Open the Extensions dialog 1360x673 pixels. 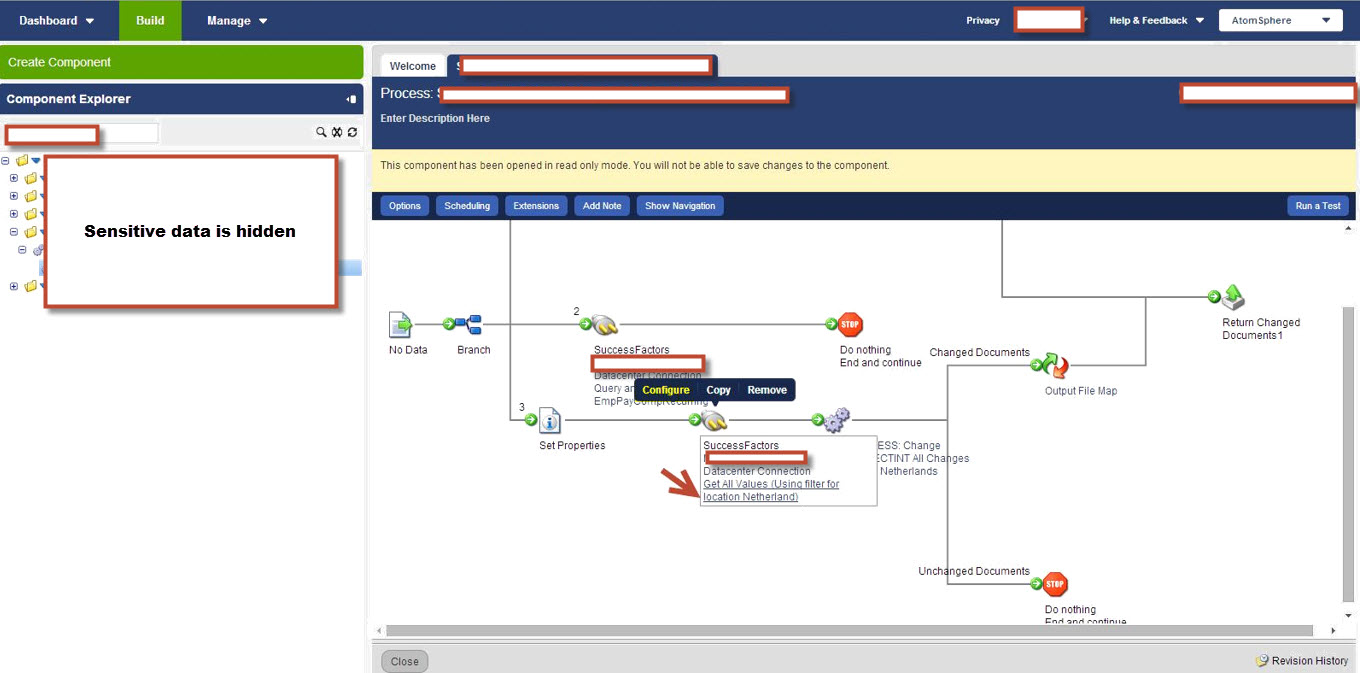536,206
